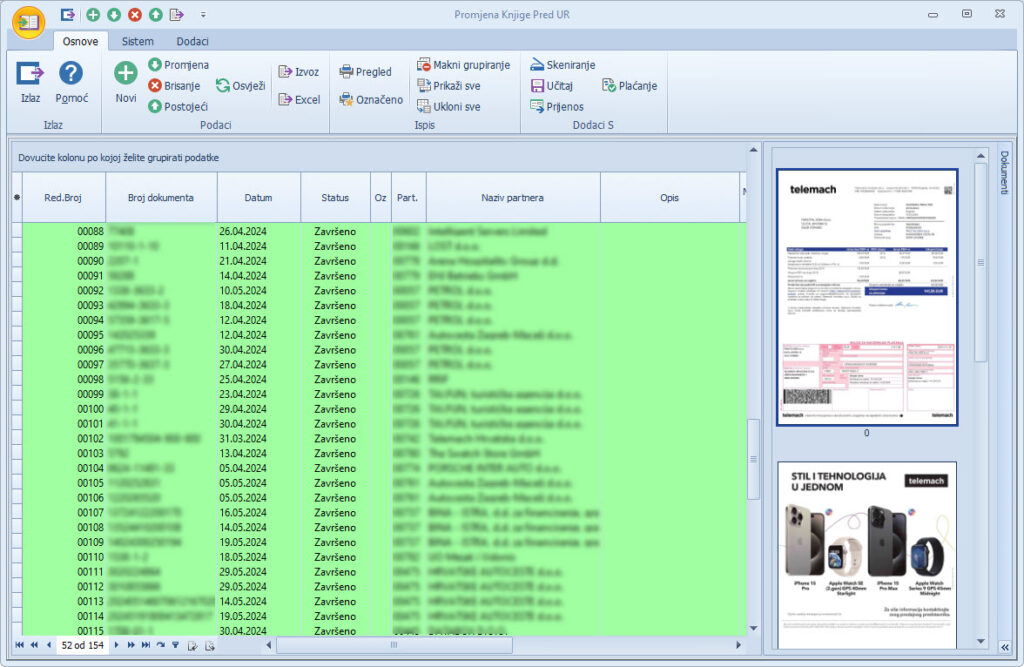The image size is (1024, 667).
Task: Add a new record with Novi
Action: coord(126,74)
